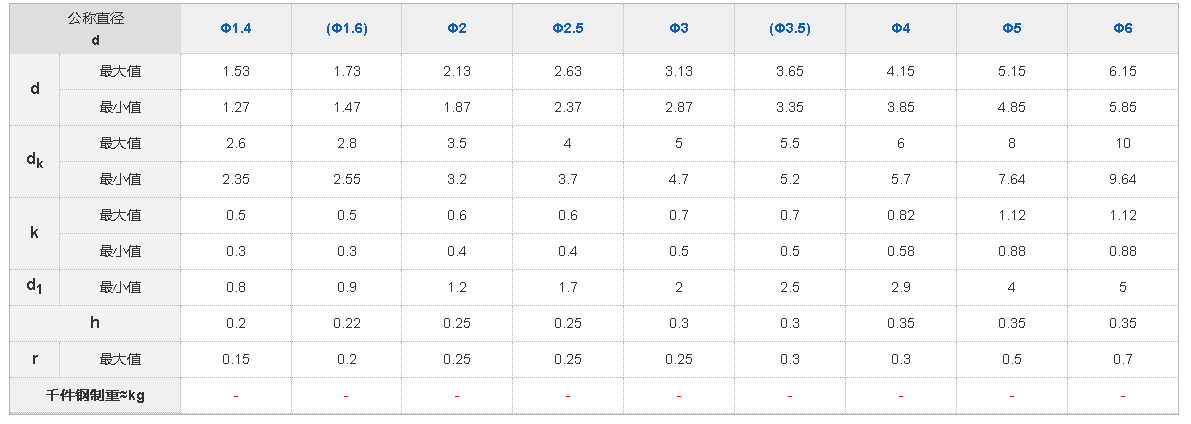Open the (Φ1.6) diameter header link
Image resolution: width=1191 pixels, height=424 pixels.
coord(347,28)
